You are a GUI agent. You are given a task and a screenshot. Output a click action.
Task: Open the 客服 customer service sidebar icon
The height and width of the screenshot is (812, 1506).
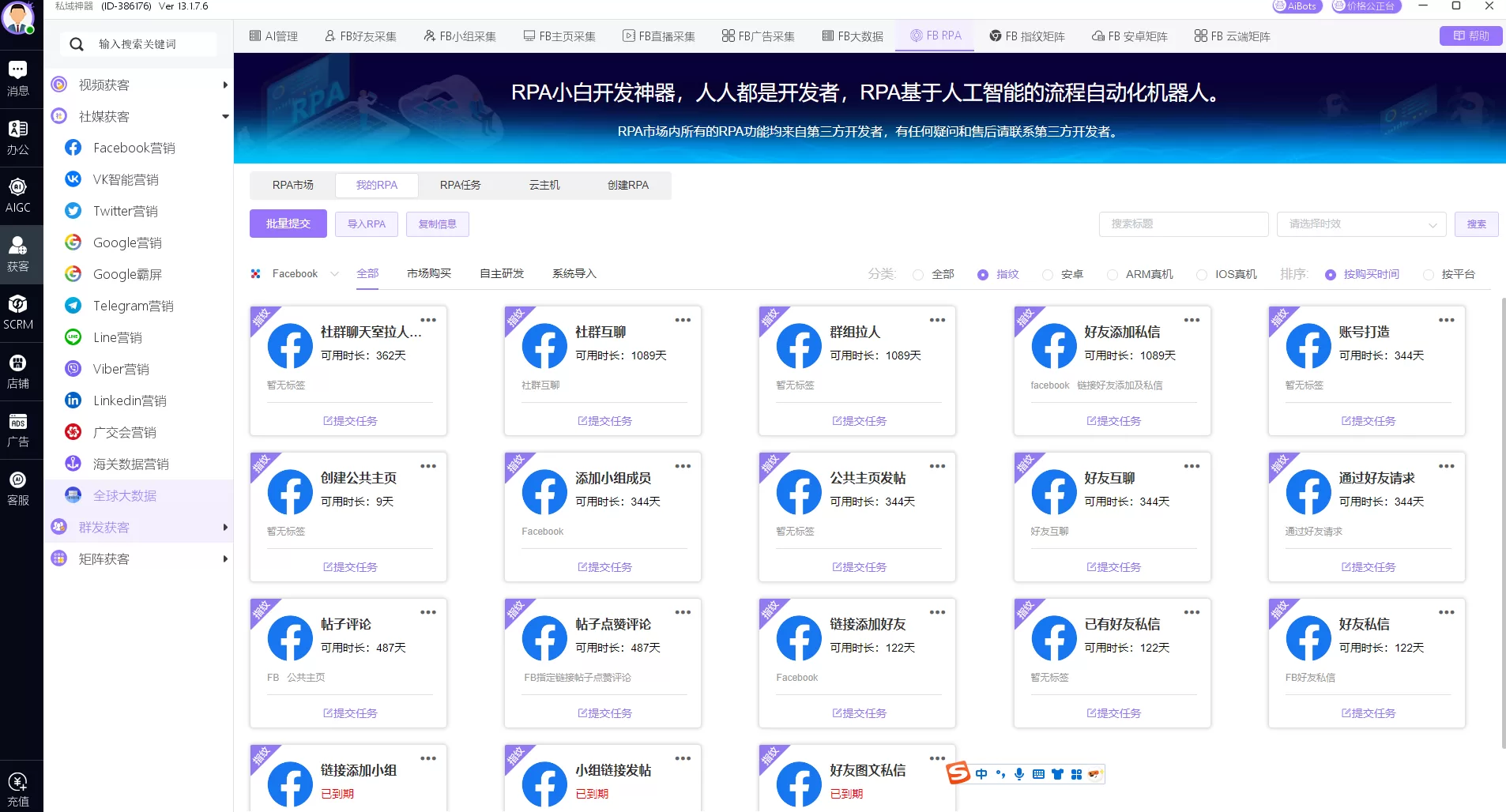tap(18, 487)
